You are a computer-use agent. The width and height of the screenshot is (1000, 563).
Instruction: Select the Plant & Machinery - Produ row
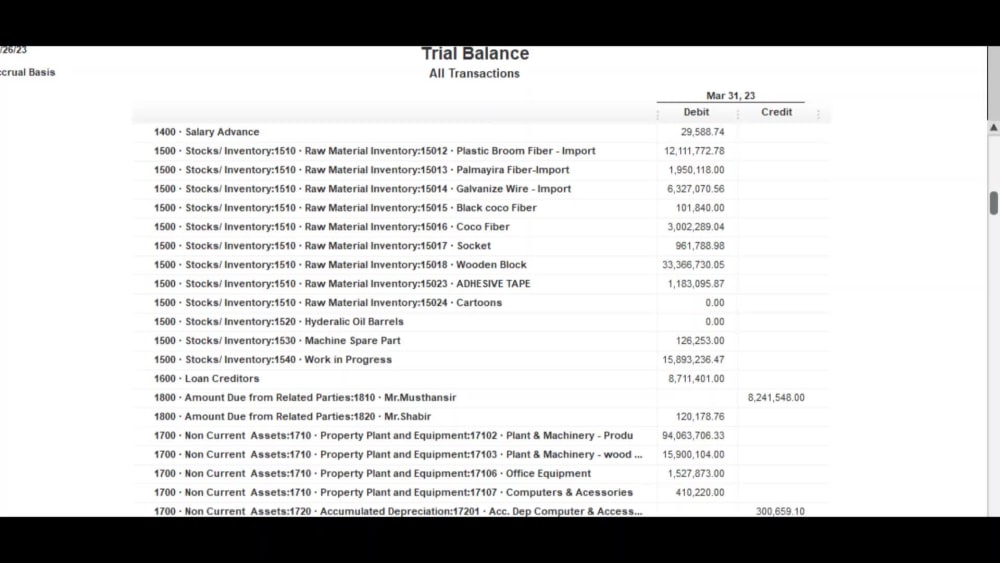coord(482,435)
